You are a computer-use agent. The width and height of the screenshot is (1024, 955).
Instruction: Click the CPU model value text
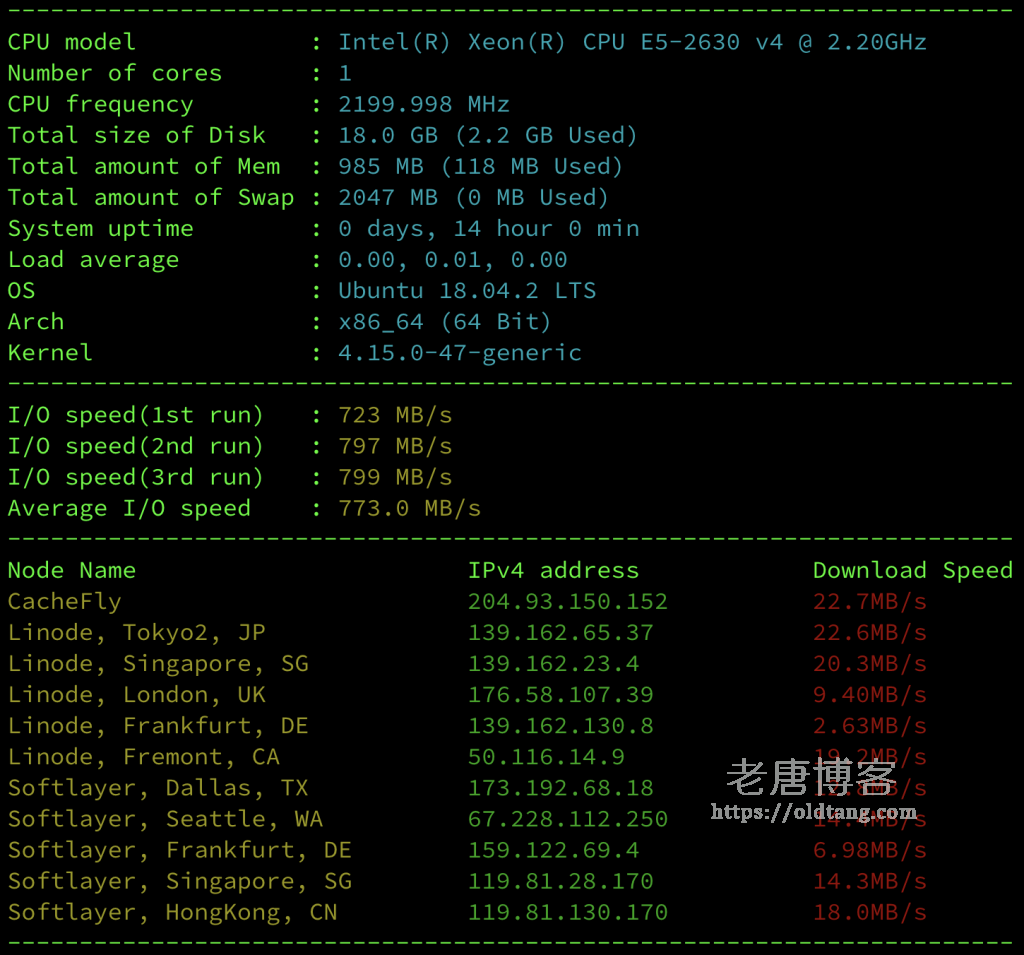click(632, 42)
